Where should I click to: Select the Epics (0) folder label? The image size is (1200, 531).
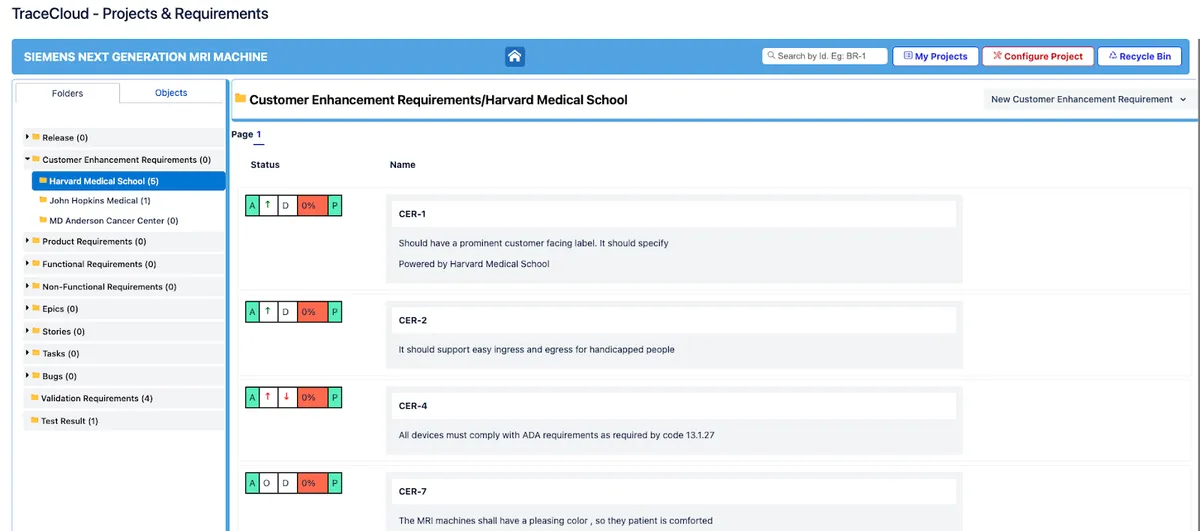click(x=60, y=309)
